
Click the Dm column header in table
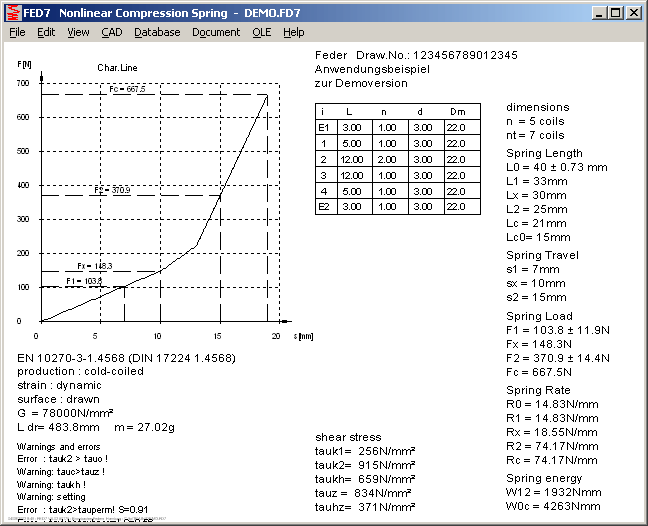[457, 112]
